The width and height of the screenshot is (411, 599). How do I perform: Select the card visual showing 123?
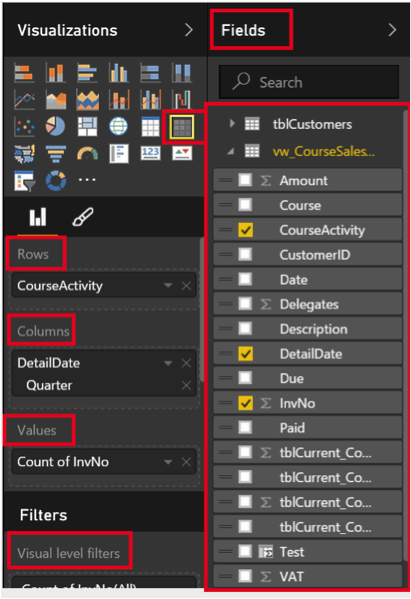[x=150, y=154]
